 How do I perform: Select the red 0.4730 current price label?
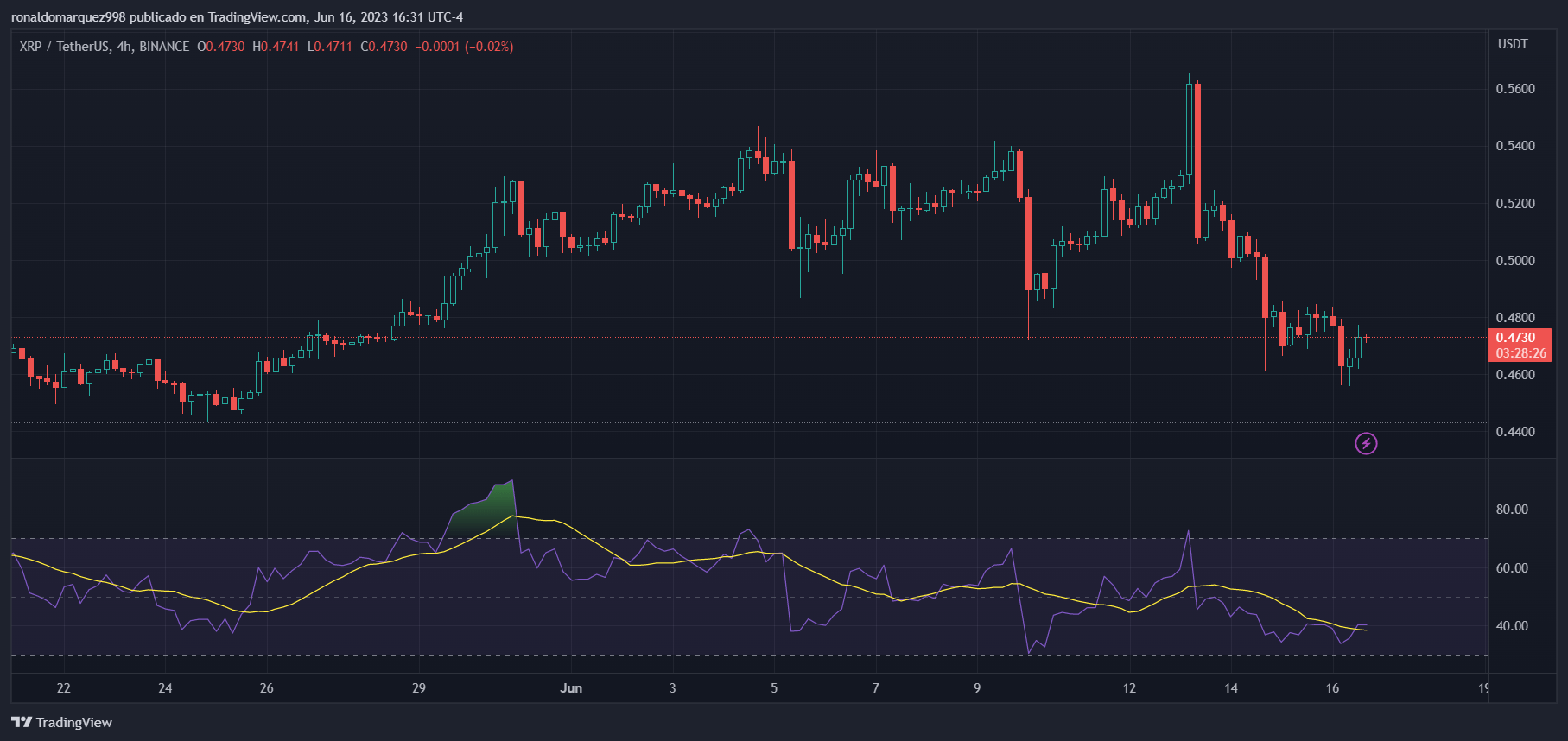[x=1516, y=338]
